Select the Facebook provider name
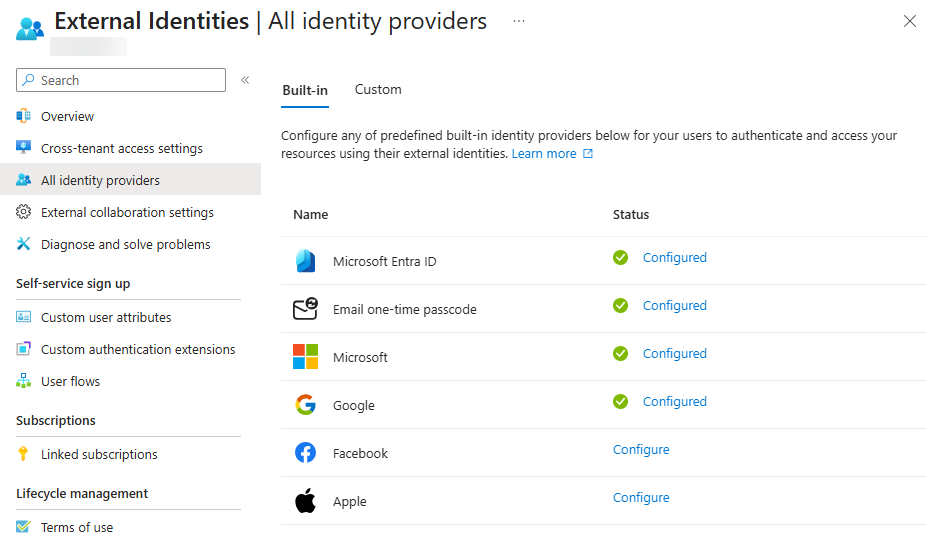 pyautogui.click(x=360, y=454)
